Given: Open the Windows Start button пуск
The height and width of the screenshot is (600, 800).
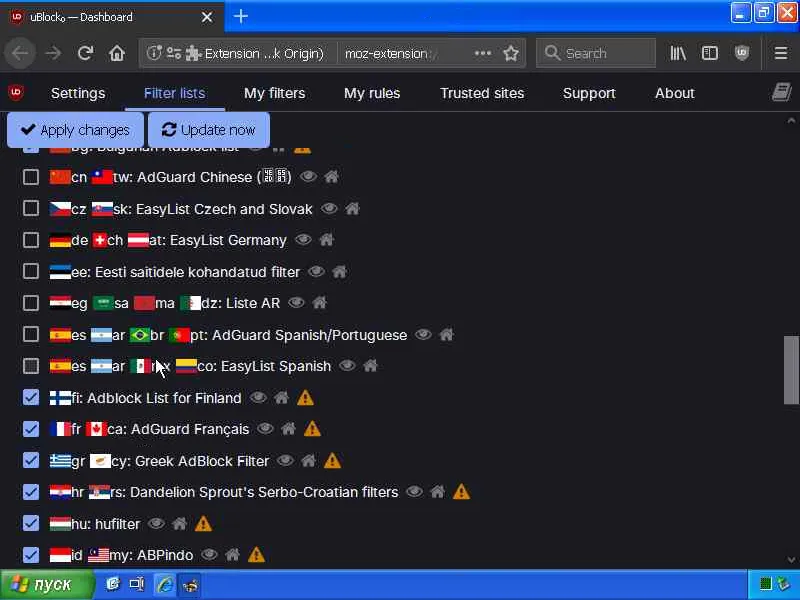Looking at the screenshot, I should click(46, 585).
